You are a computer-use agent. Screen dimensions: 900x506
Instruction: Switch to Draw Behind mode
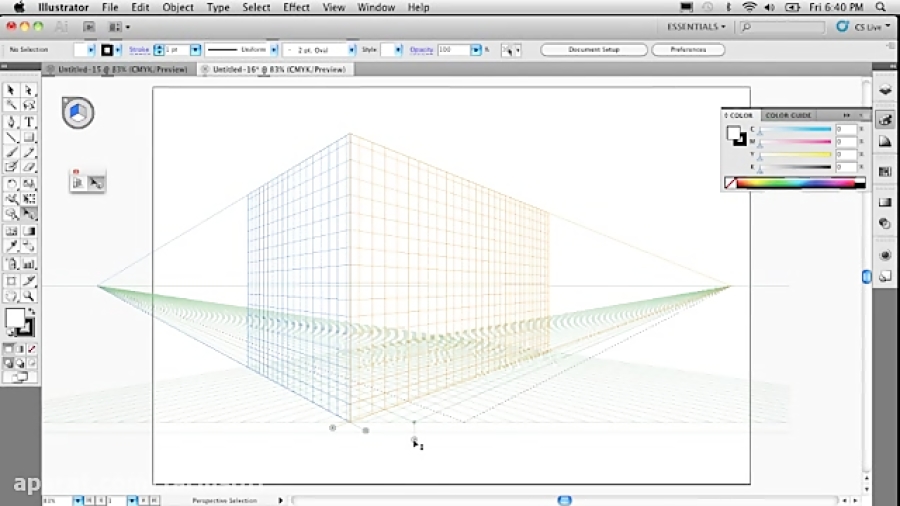click(x=20, y=363)
